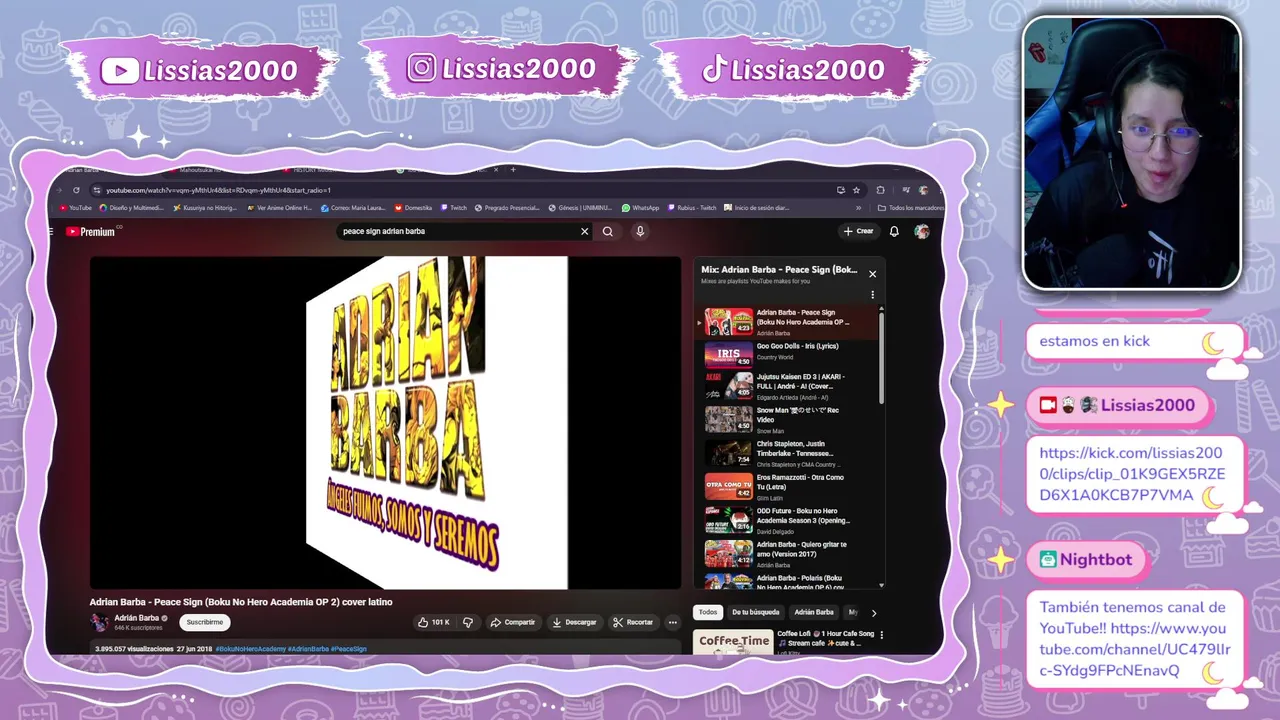The height and width of the screenshot is (720, 1280).
Task: Open the browser extensions puzzle icon
Action: click(x=880, y=190)
